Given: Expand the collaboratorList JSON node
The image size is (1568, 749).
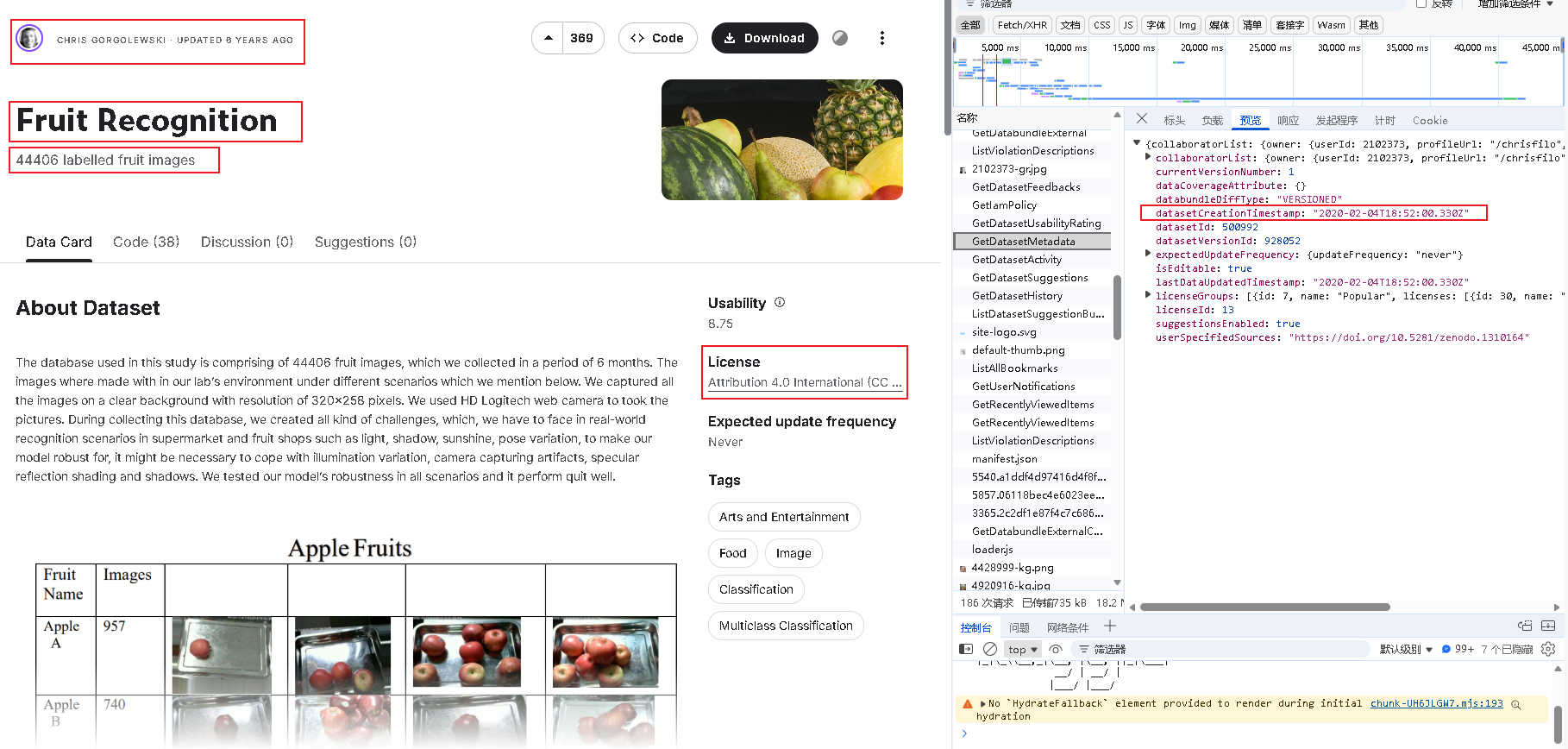Looking at the screenshot, I should [1147, 157].
